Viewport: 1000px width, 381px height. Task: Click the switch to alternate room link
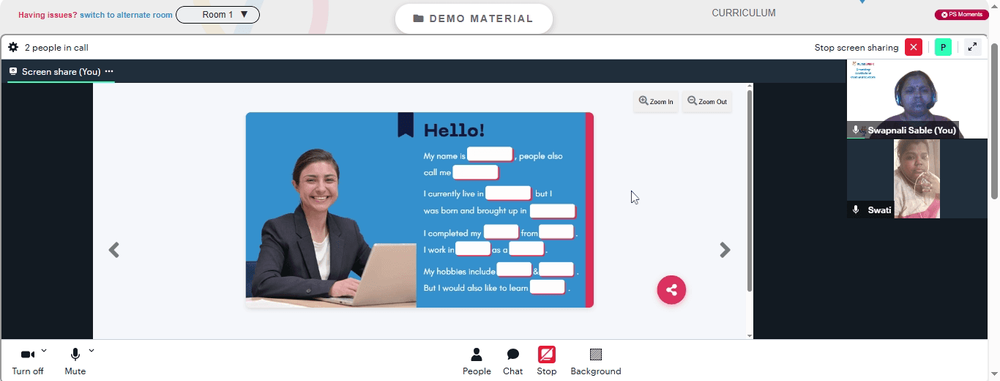coord(126,15)
